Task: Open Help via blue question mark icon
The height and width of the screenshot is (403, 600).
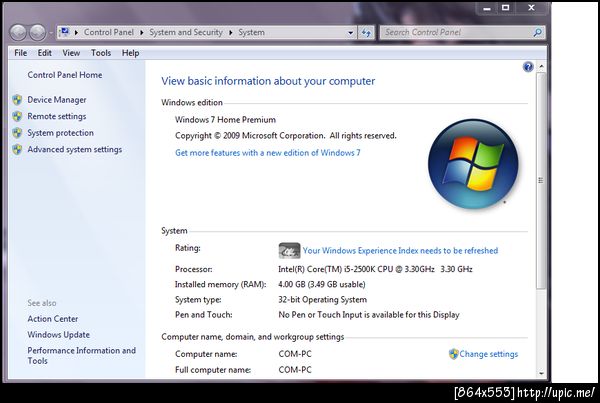Action: point(528,67)
